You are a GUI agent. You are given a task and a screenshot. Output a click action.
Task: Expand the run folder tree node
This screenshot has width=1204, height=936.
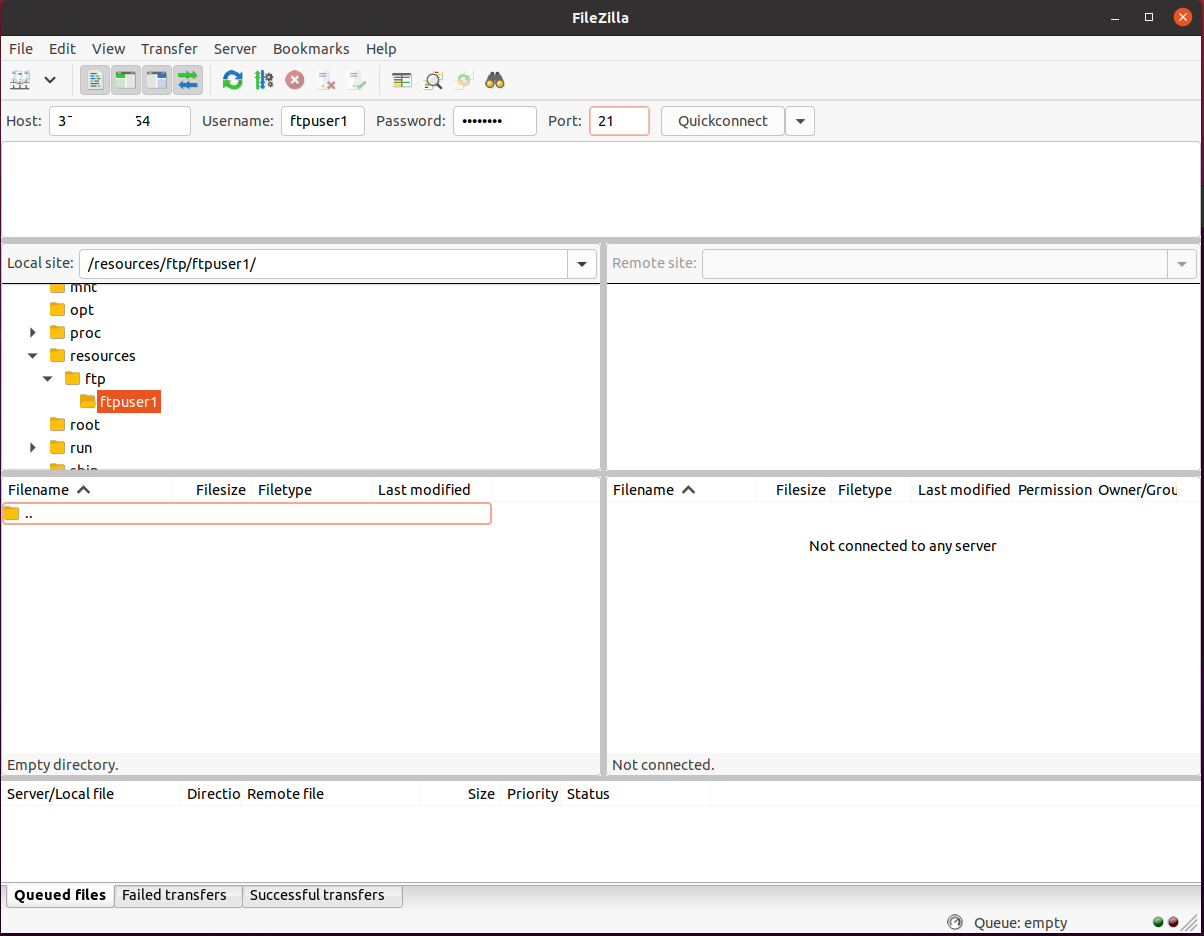[x=33, y=448]
